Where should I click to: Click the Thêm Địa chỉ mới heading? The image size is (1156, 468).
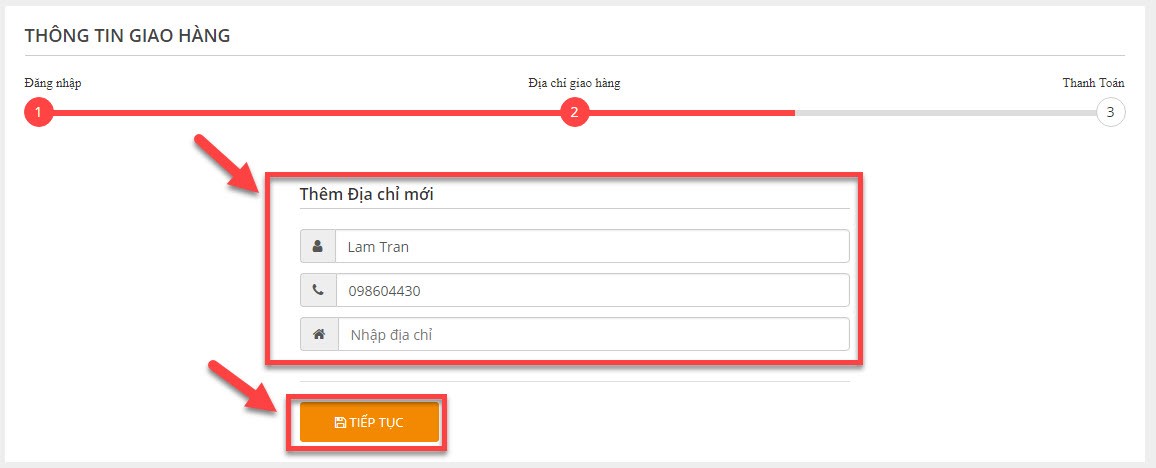tap(366, 195)
